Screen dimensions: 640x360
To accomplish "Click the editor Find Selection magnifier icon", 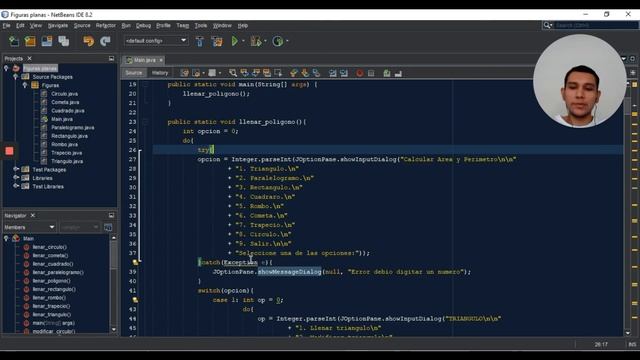I will [233, 73].
